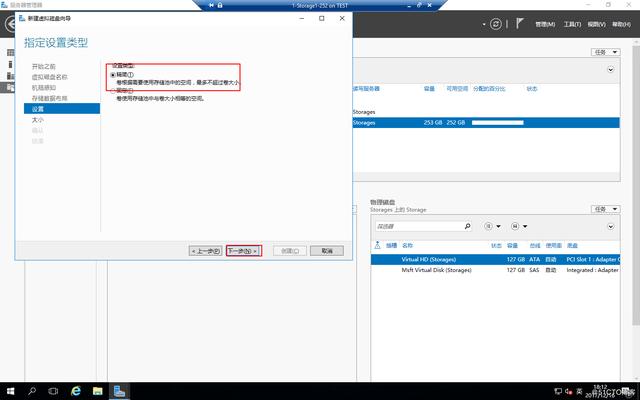Expand physical disks section chevron
Image resolution: width=640 pixels, height=400 pixels.
click(x=611, y=227)
